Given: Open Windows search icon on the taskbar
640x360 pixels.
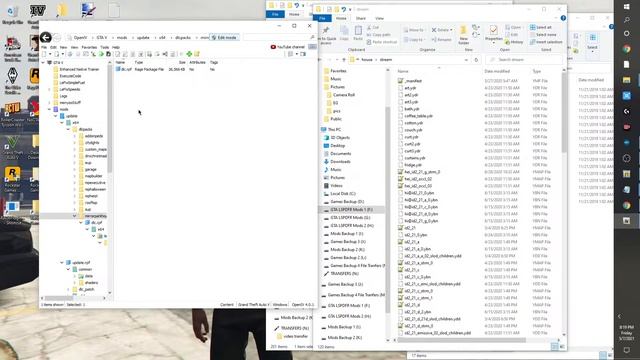Looking at the screenshot, I should (x=627, y=20).
